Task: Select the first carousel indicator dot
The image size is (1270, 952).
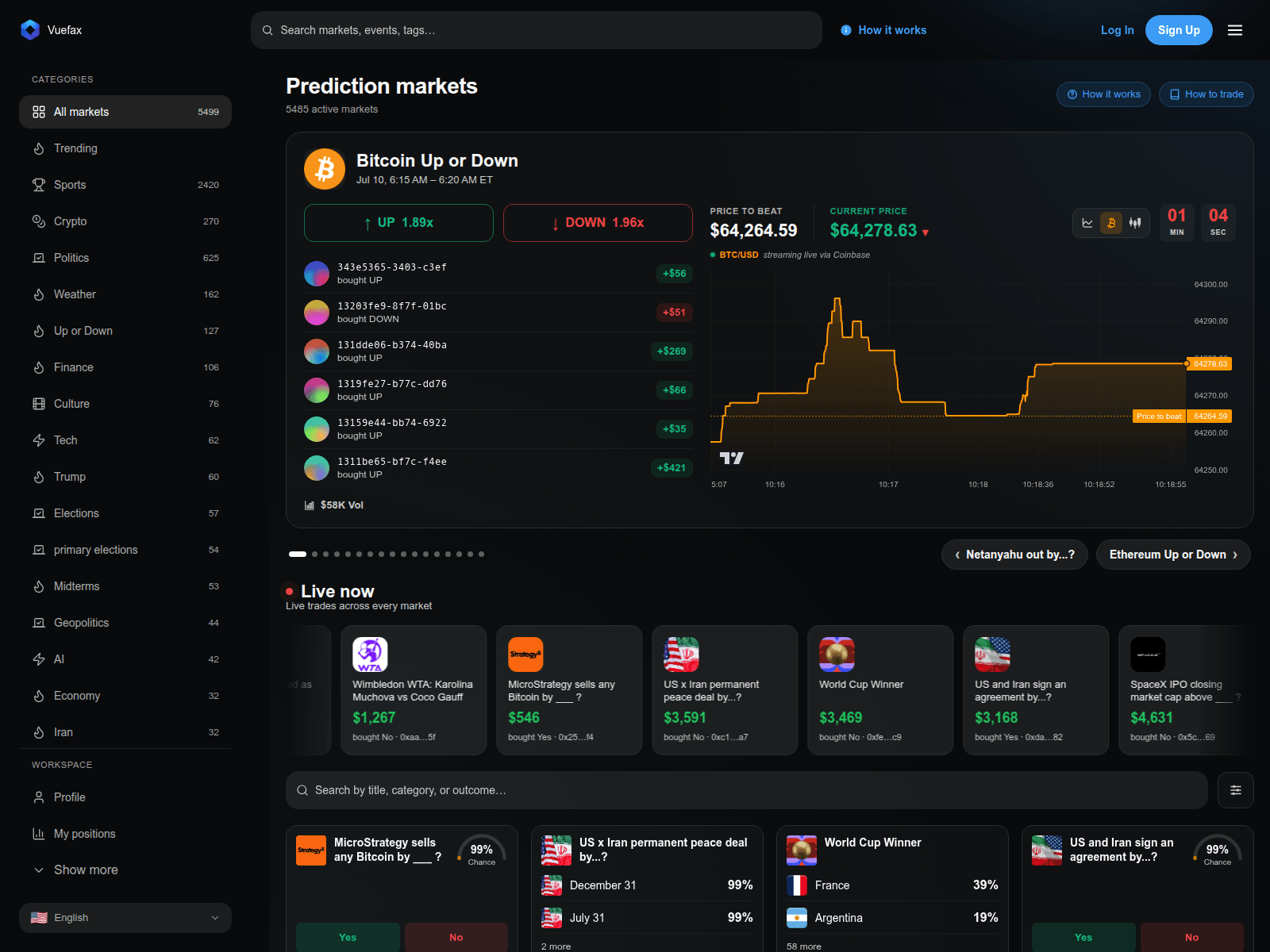Action: (x=298, y=555)
